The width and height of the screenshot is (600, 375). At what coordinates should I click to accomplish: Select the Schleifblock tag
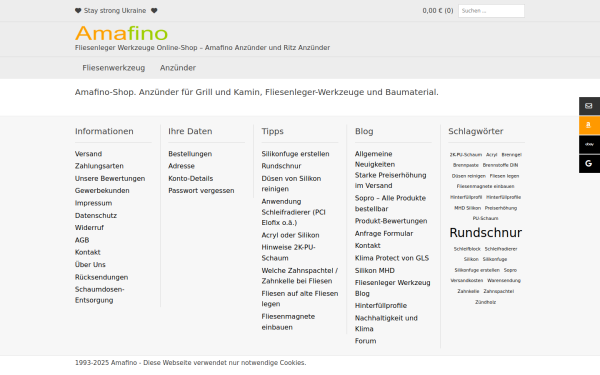click(467, 249)
